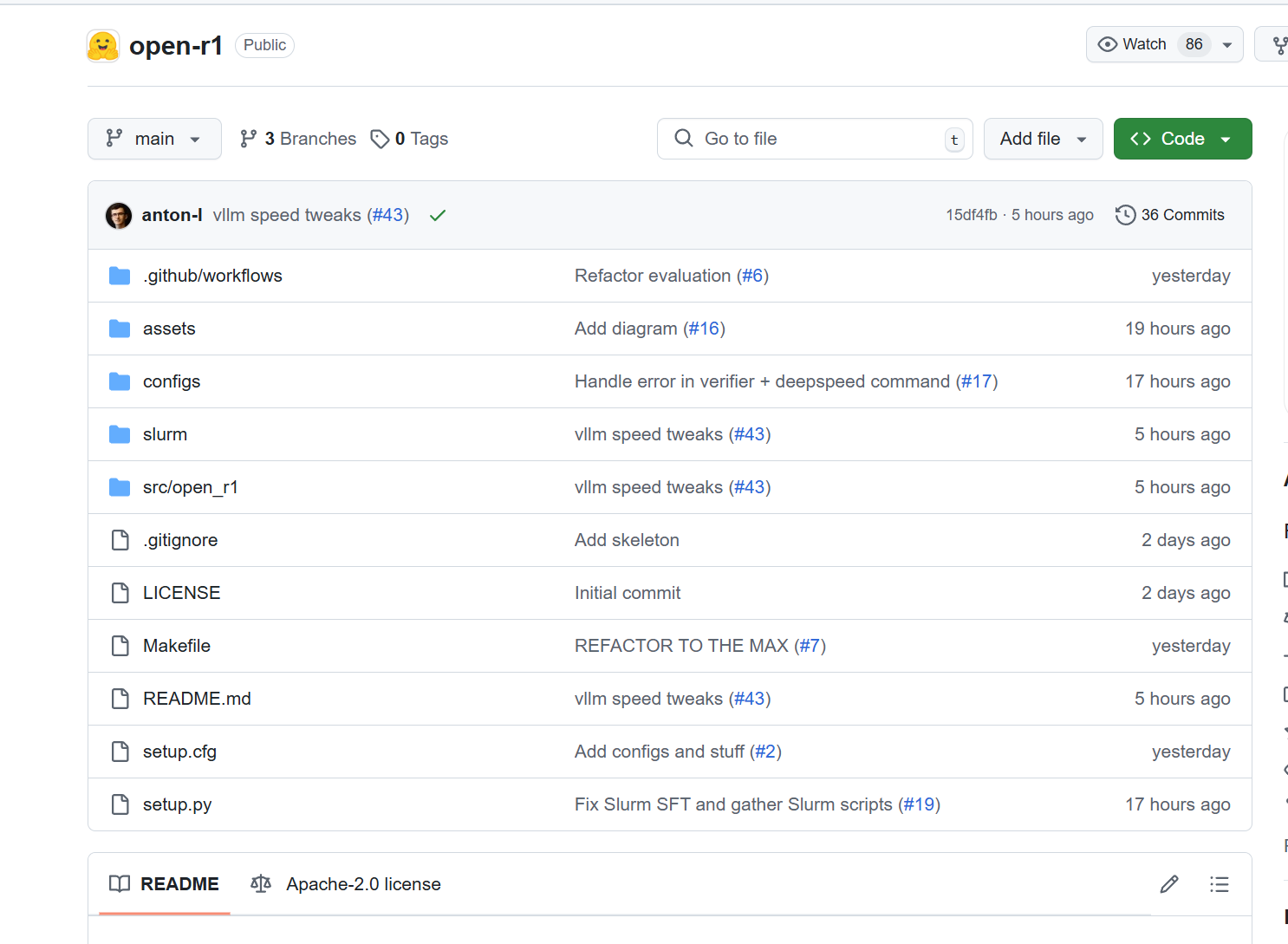Click the configs folder icon
The width and height of the screenshot is (1288, 944).
click(120, 381)
